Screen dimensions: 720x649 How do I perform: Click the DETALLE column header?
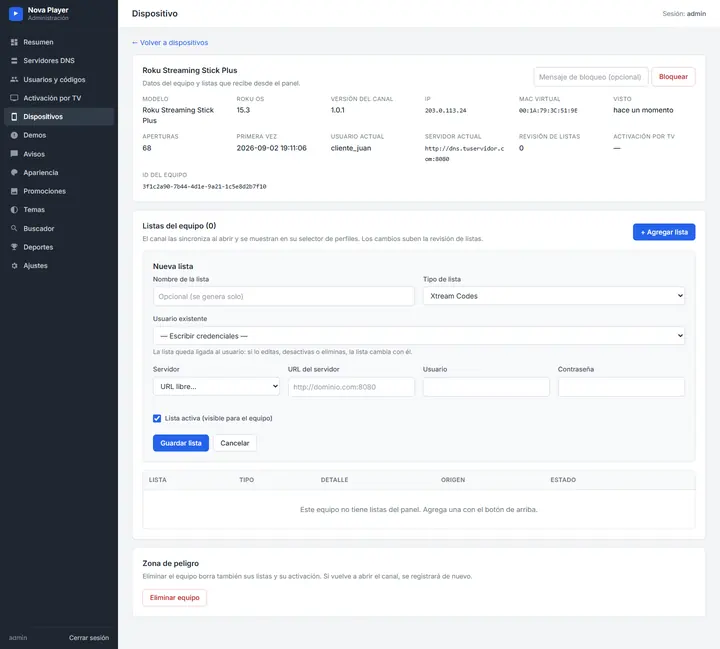tap(334, 480)
